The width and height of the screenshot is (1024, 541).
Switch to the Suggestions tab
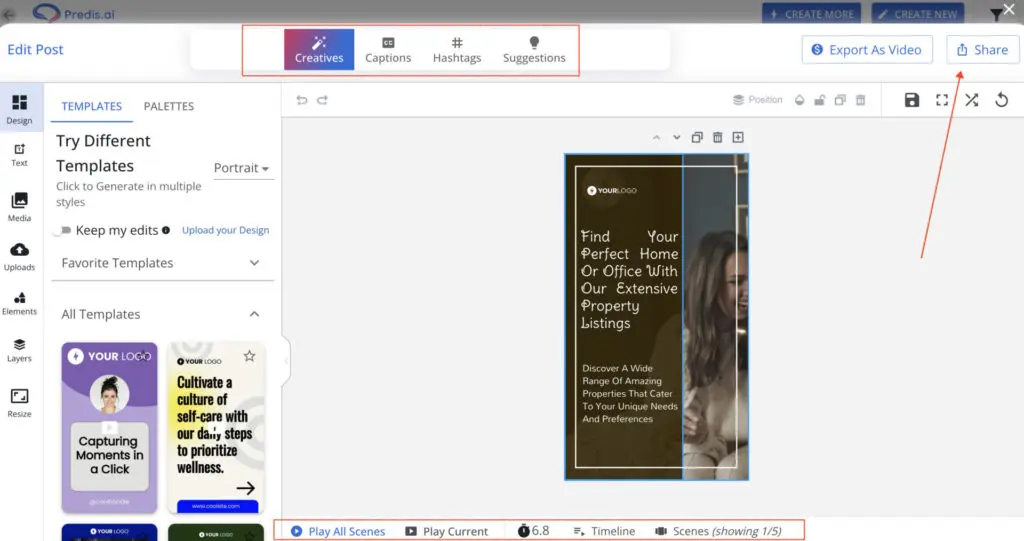pyautogui.click(x=534, y=50)
